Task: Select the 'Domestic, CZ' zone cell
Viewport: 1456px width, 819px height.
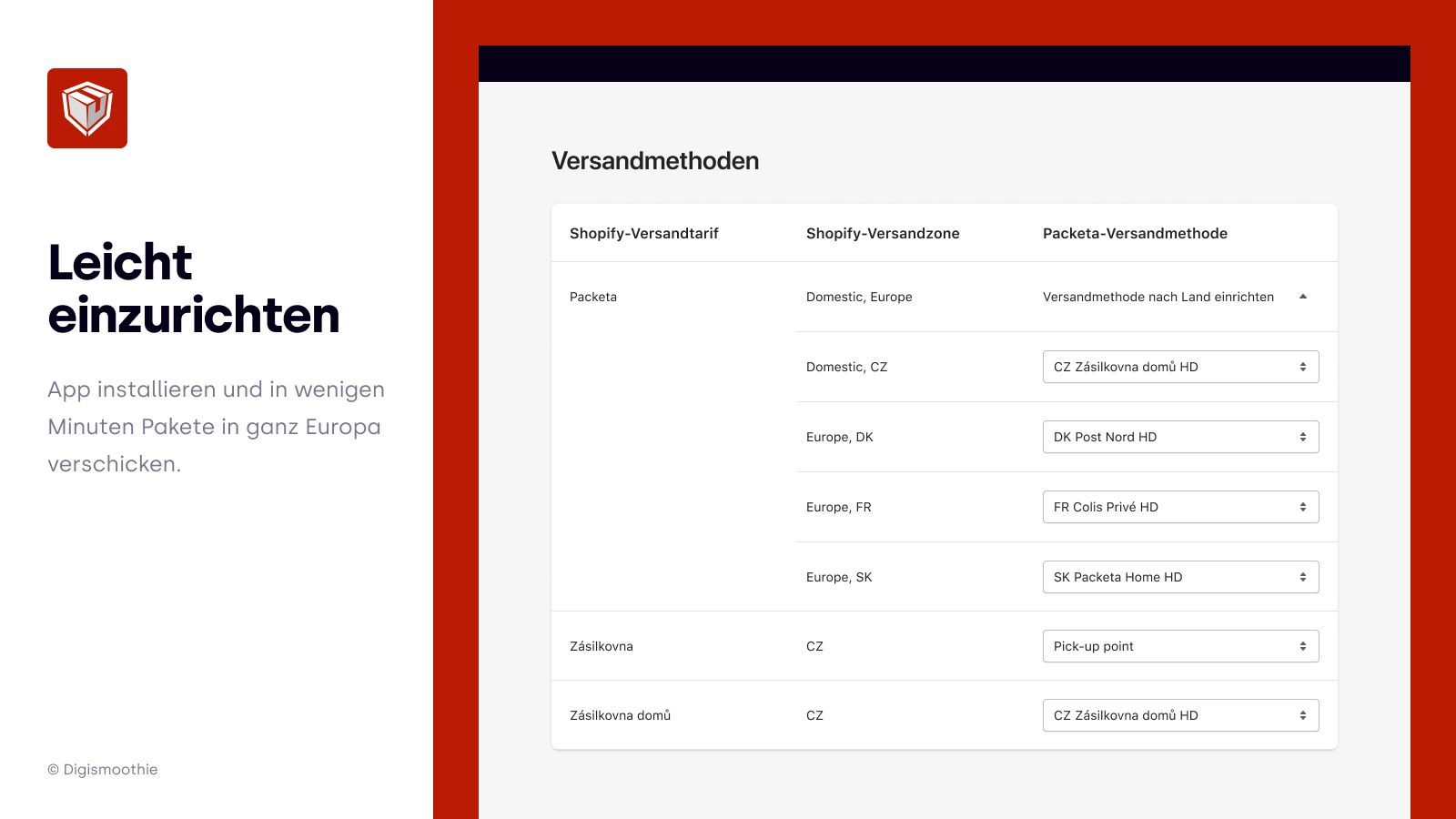Action: point(846,367)
